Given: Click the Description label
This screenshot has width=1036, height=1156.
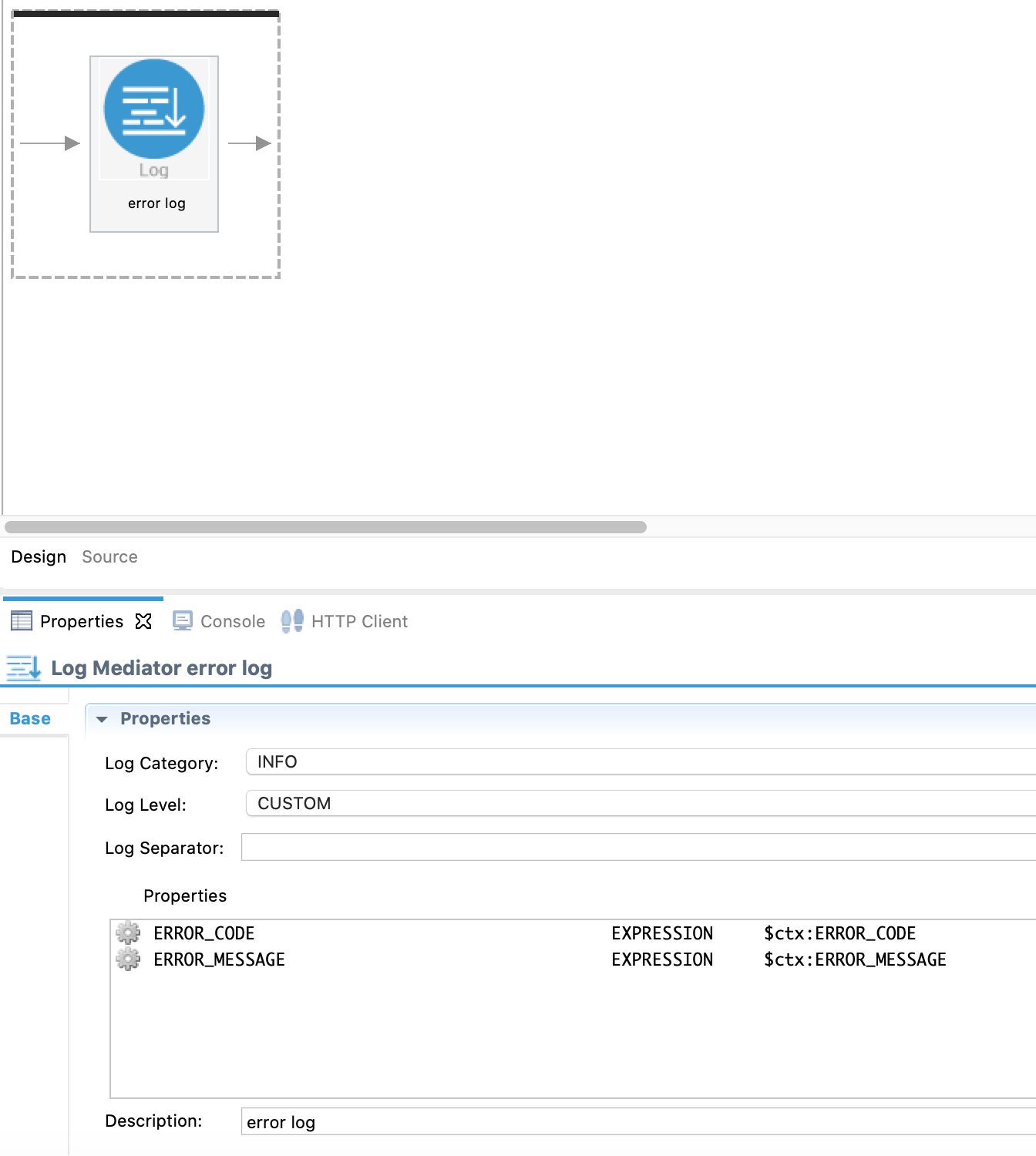Looking at the screenshot, I should tap(153, 1121).
